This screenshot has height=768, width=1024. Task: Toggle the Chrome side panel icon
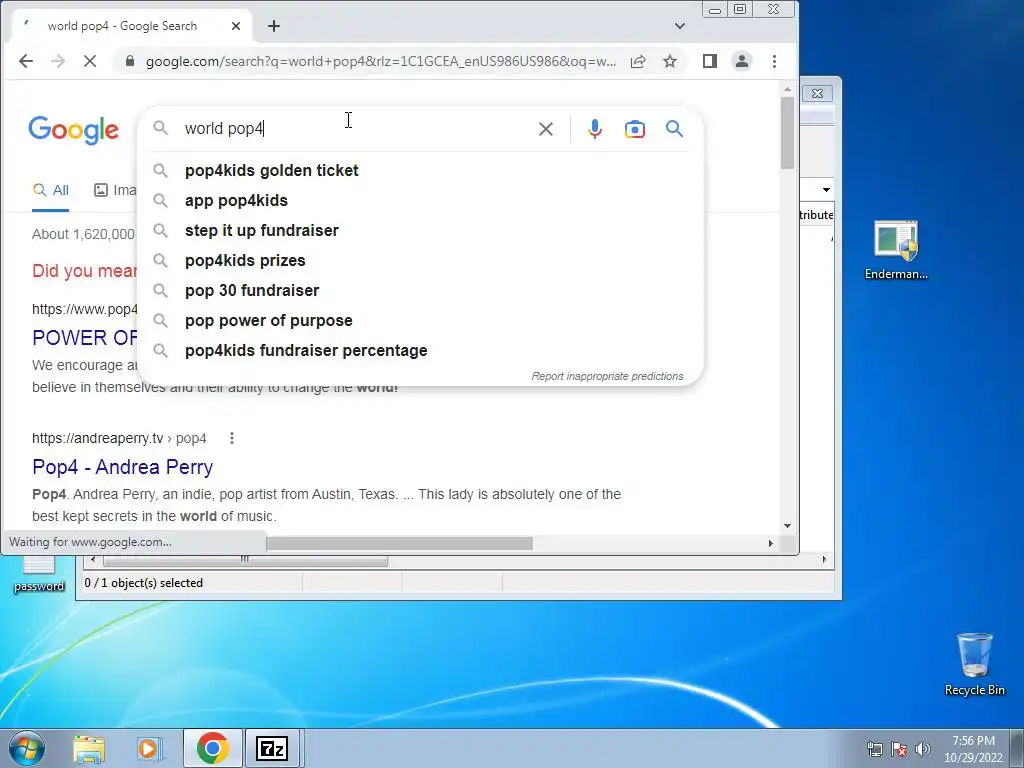(x=710, y=61)
